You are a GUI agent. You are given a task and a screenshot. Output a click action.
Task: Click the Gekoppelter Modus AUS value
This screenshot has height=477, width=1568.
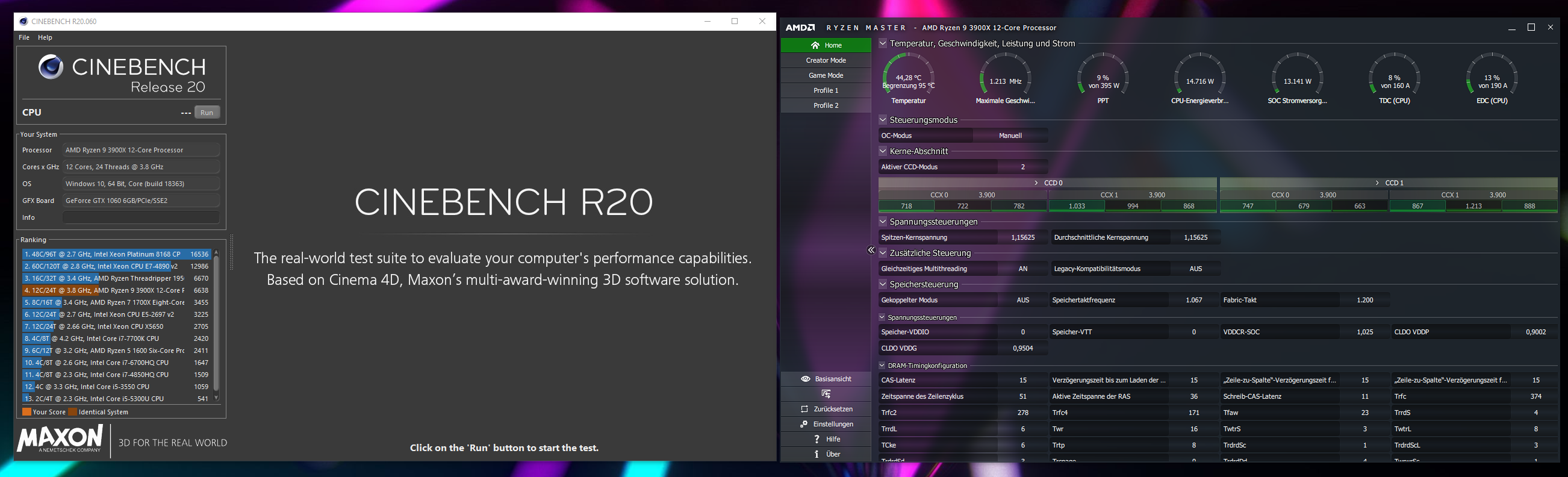pos(1023,300)
